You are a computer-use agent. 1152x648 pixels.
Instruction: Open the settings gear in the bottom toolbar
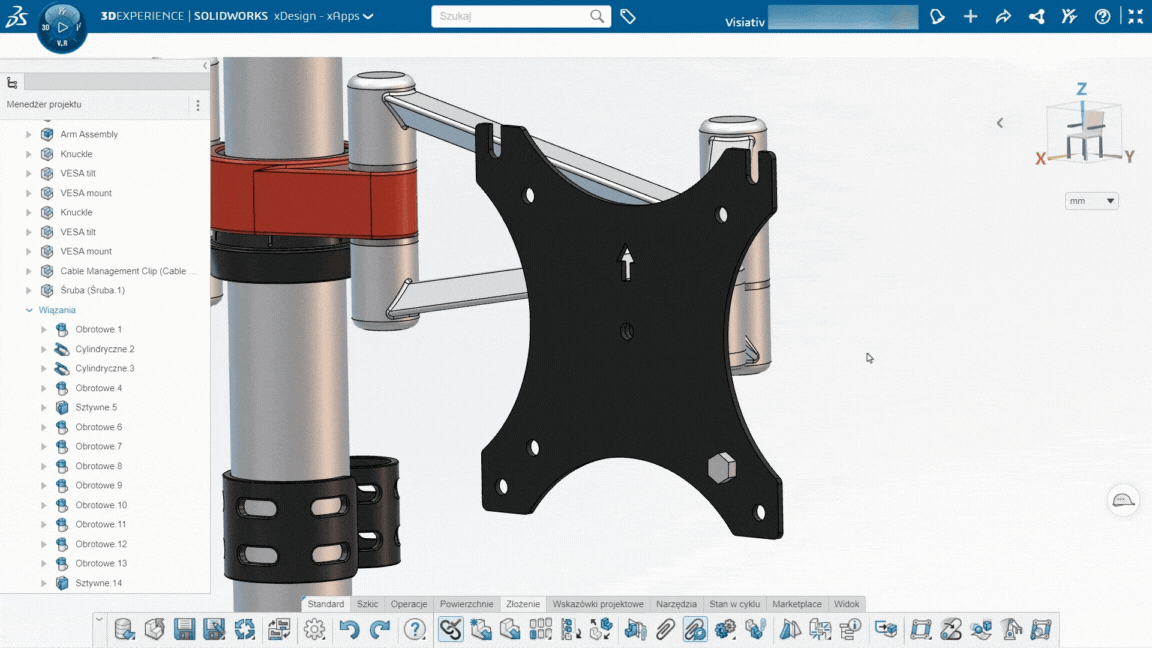coord(314,630)
